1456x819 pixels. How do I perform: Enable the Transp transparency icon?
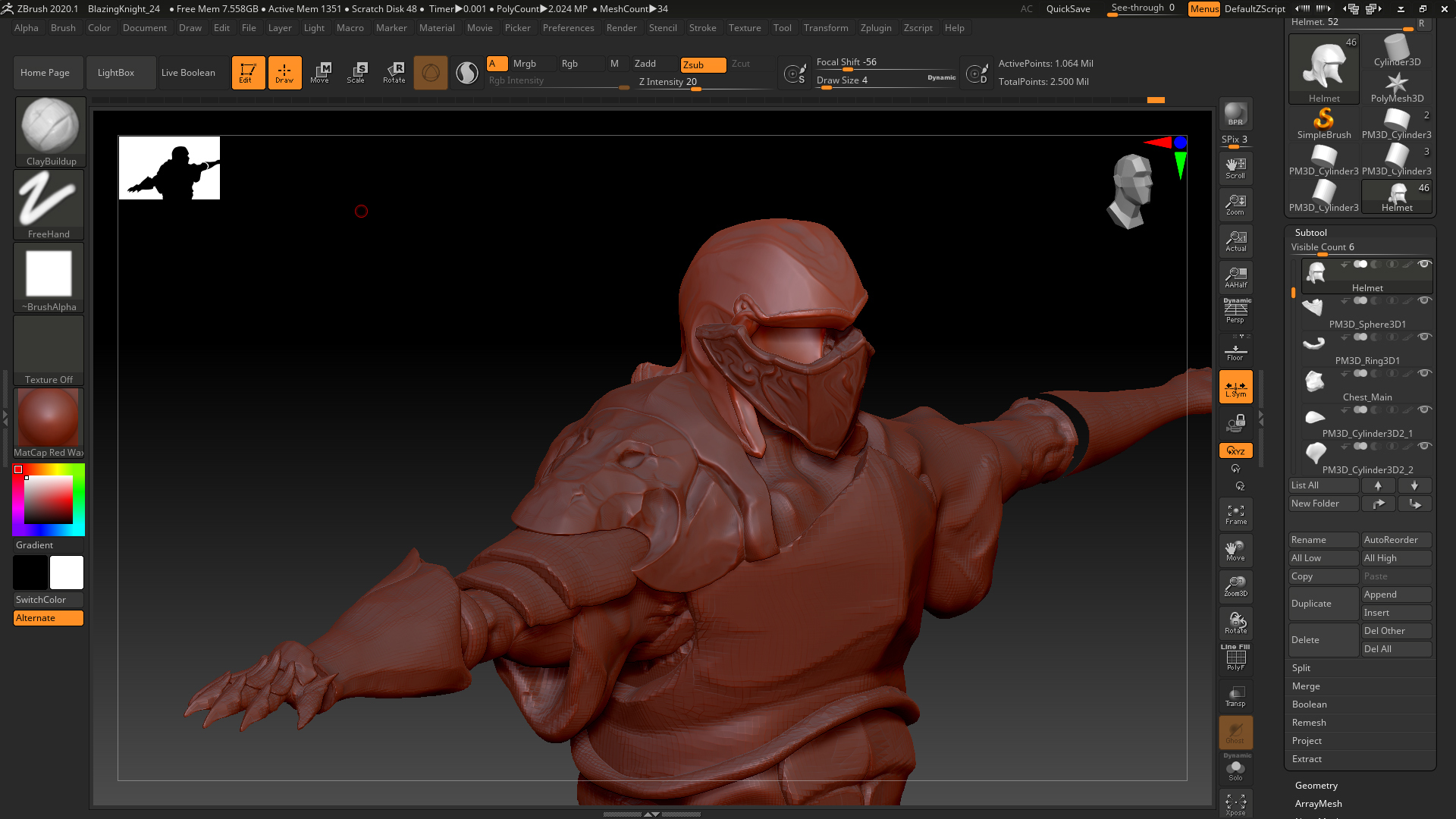1235,696
